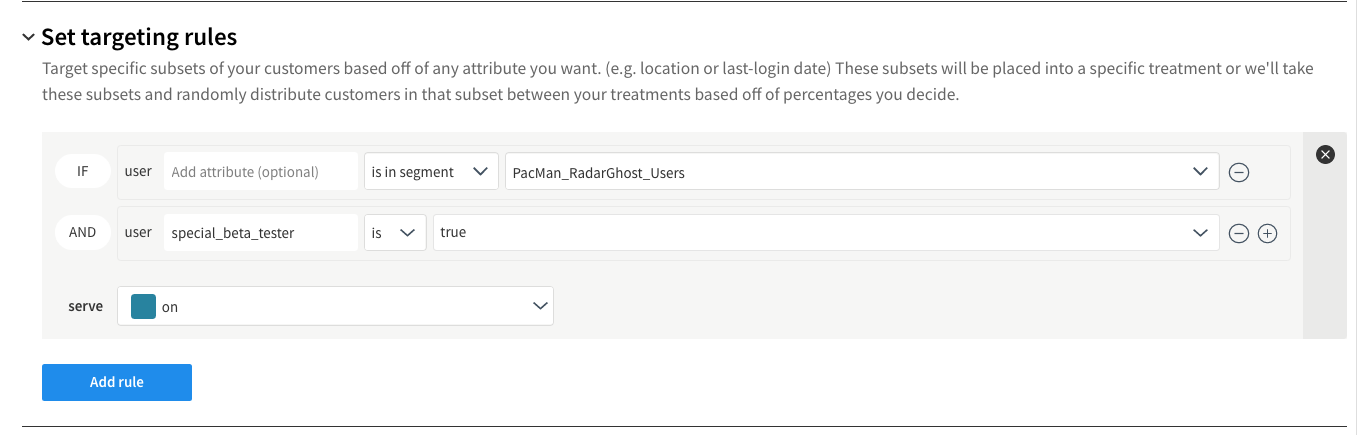The height and width of the screenshot is (435, 1357).
Task: Open the PacMan_RadarGhost_Users segment dropdown
Action: pos(861,172)
